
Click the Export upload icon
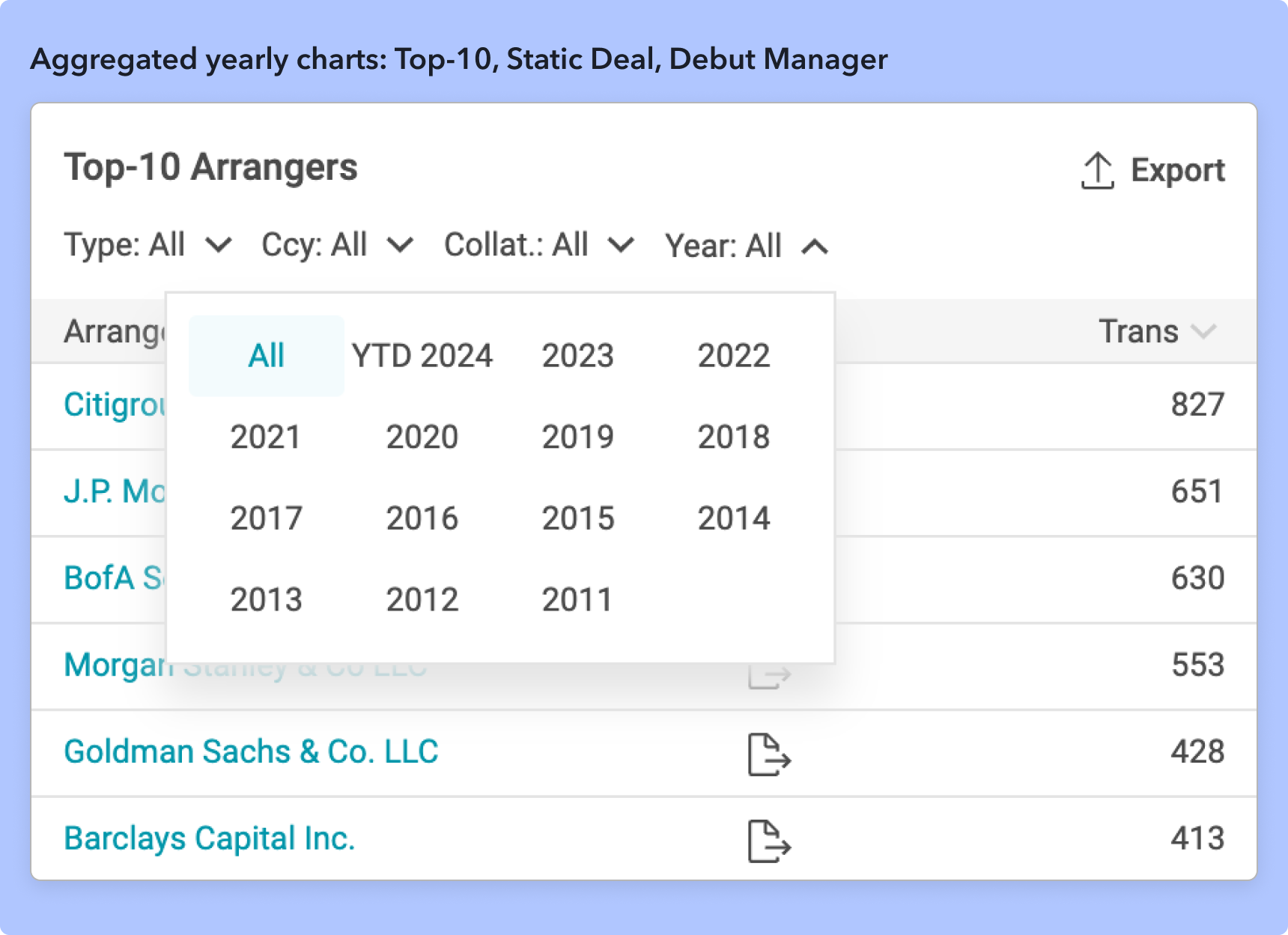(x=1097, y=171)
